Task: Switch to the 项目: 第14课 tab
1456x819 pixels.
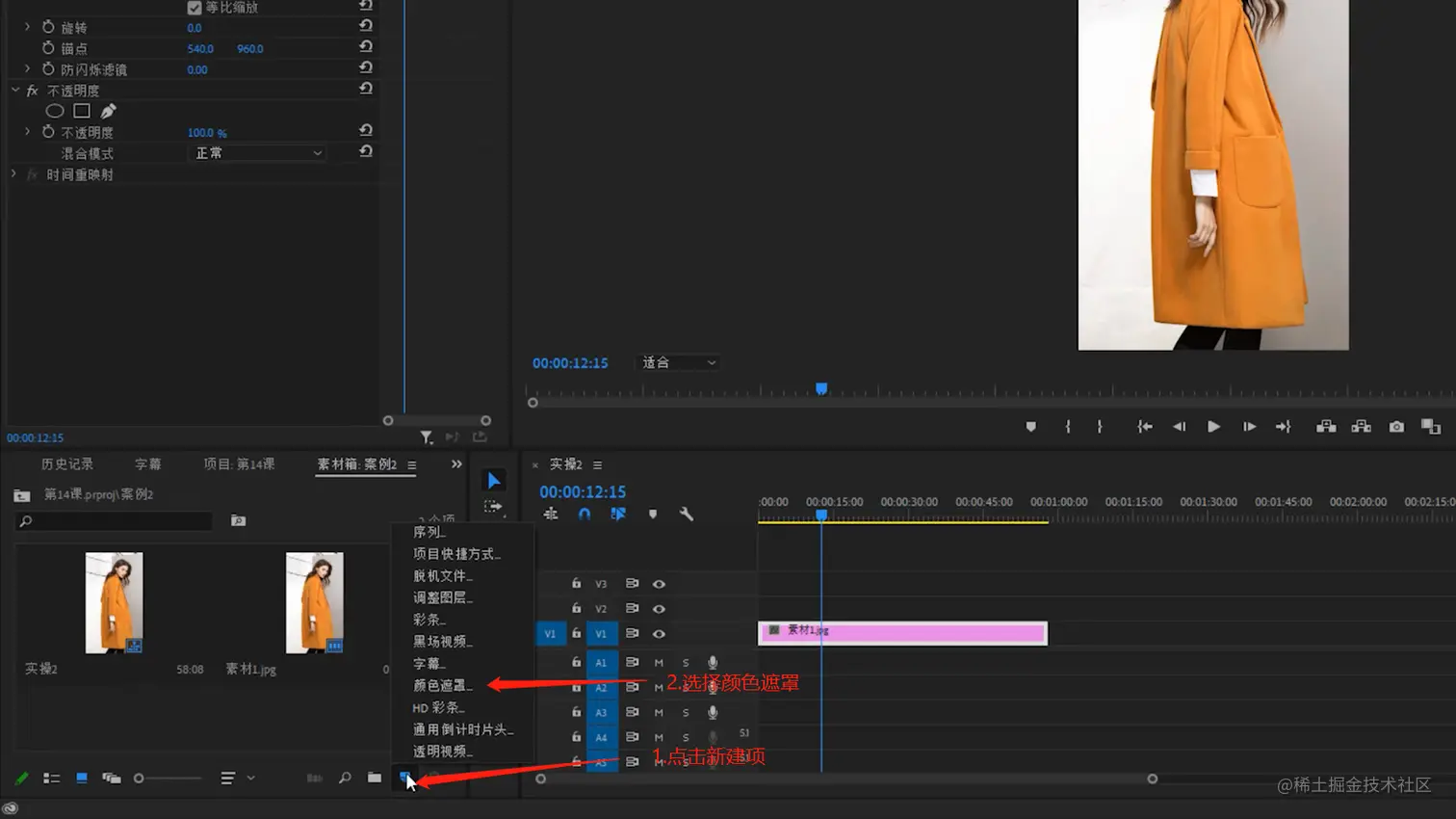Action: point(239,464)
